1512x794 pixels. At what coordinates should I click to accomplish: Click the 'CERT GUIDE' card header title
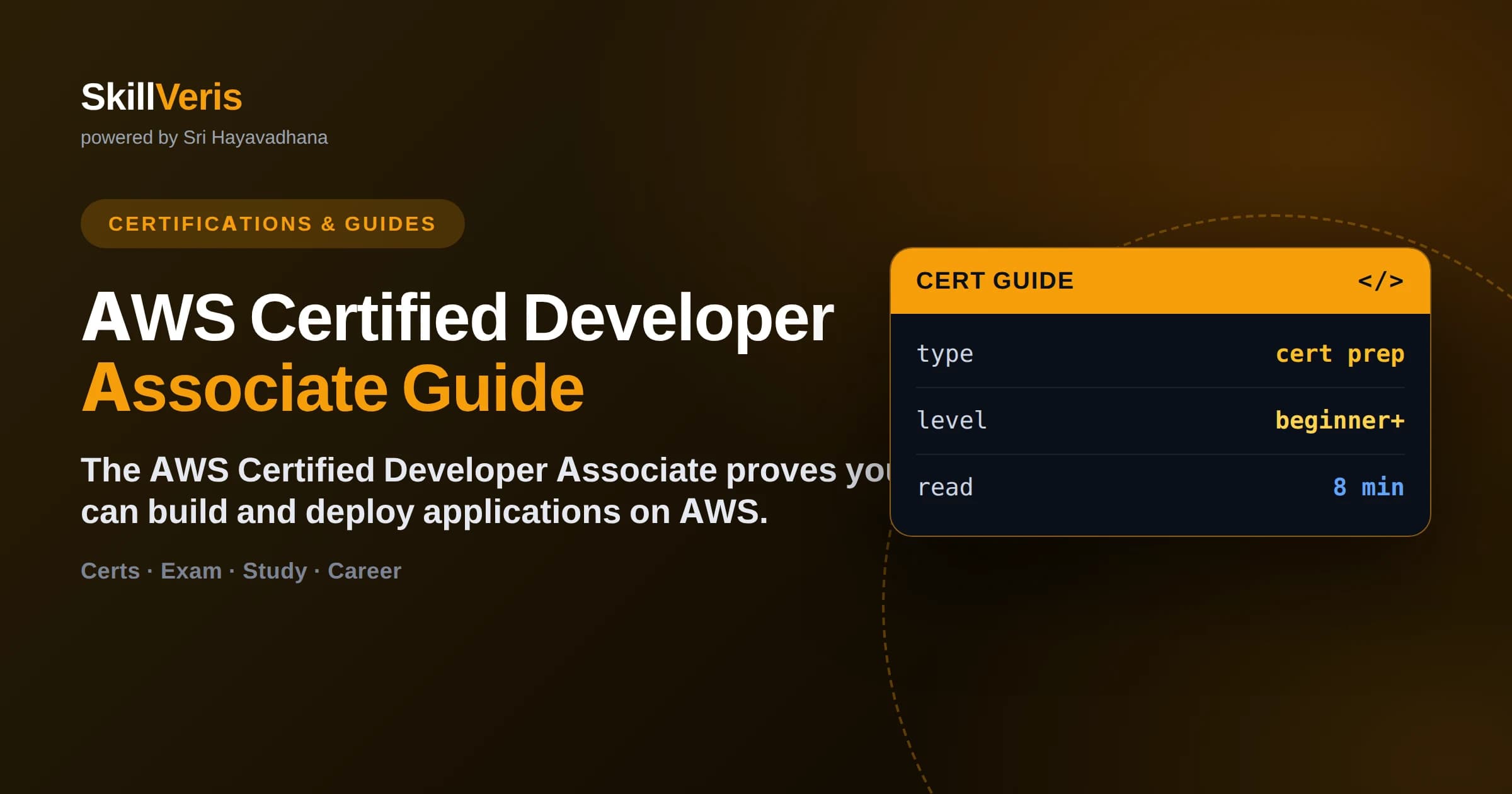(x=995, y=280)
